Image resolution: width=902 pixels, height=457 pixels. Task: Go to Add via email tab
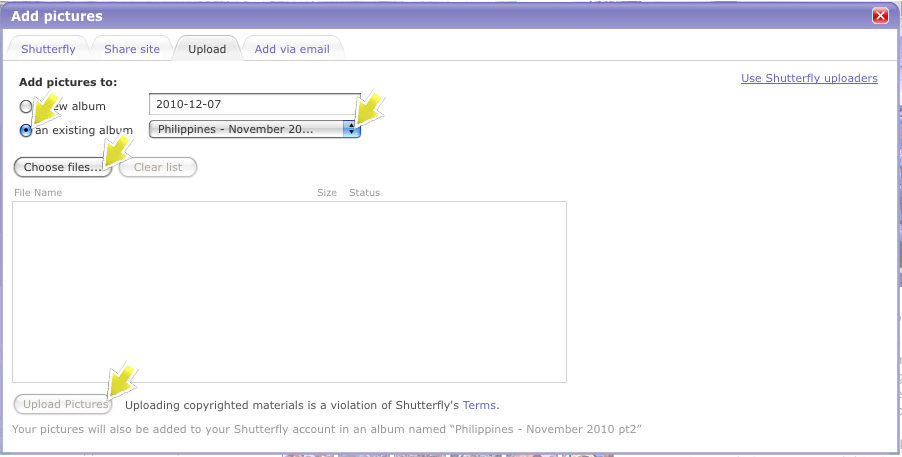coord(292,49)
